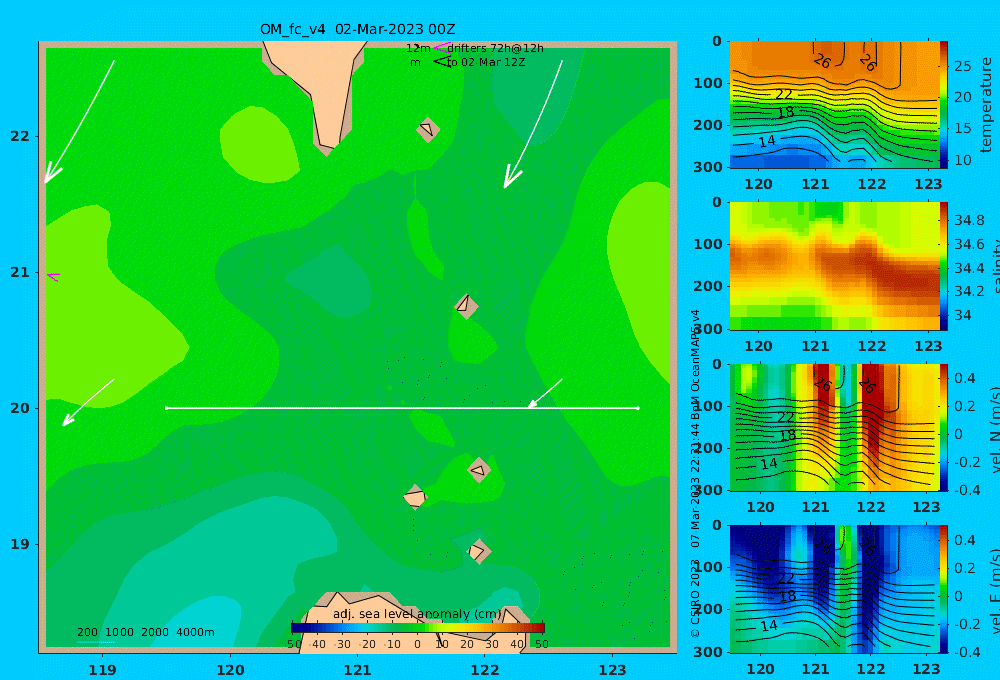Image resolution: width=1000 pixels, height=680 pixels.
Task: Click the salinity cross-section plot
Action: (835, 267)
